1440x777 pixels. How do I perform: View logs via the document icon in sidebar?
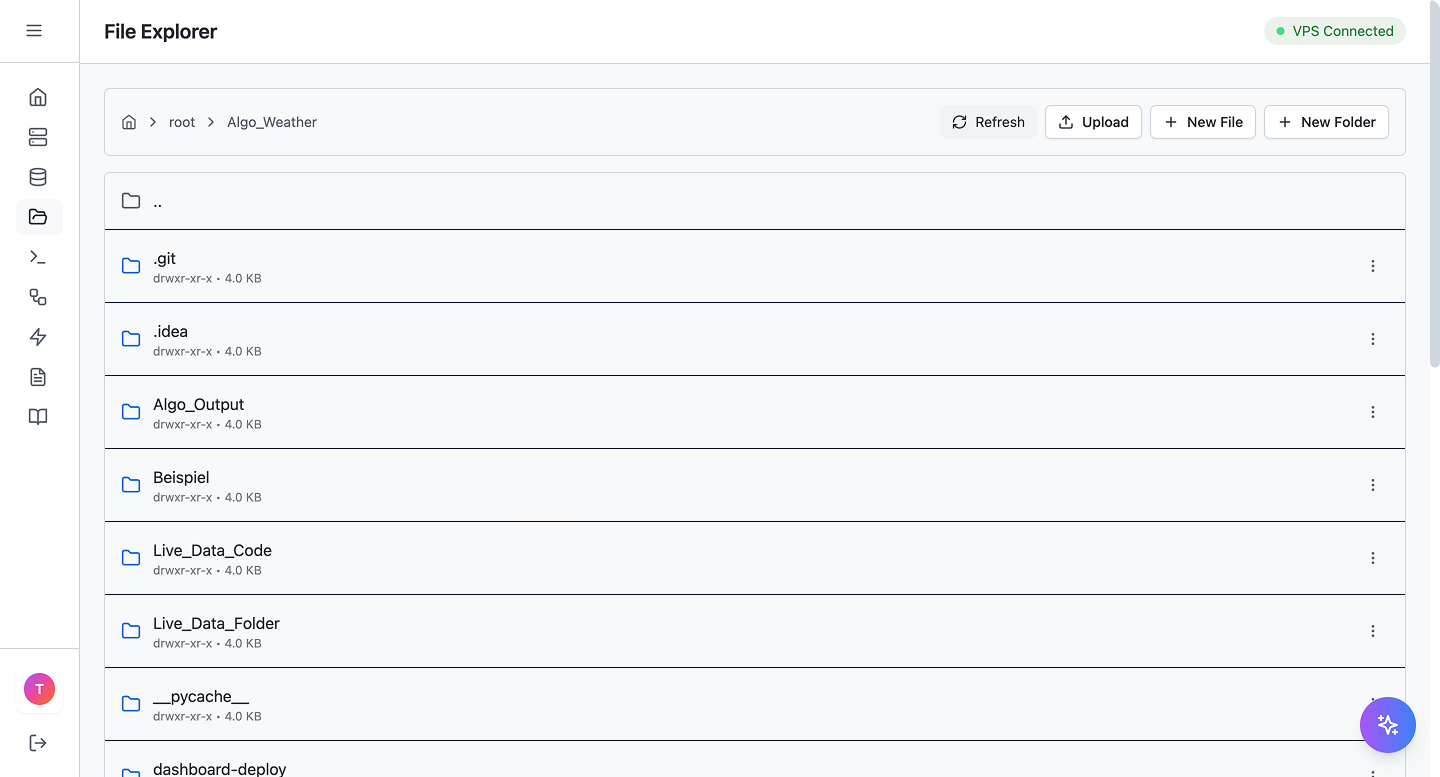[38, 377]
